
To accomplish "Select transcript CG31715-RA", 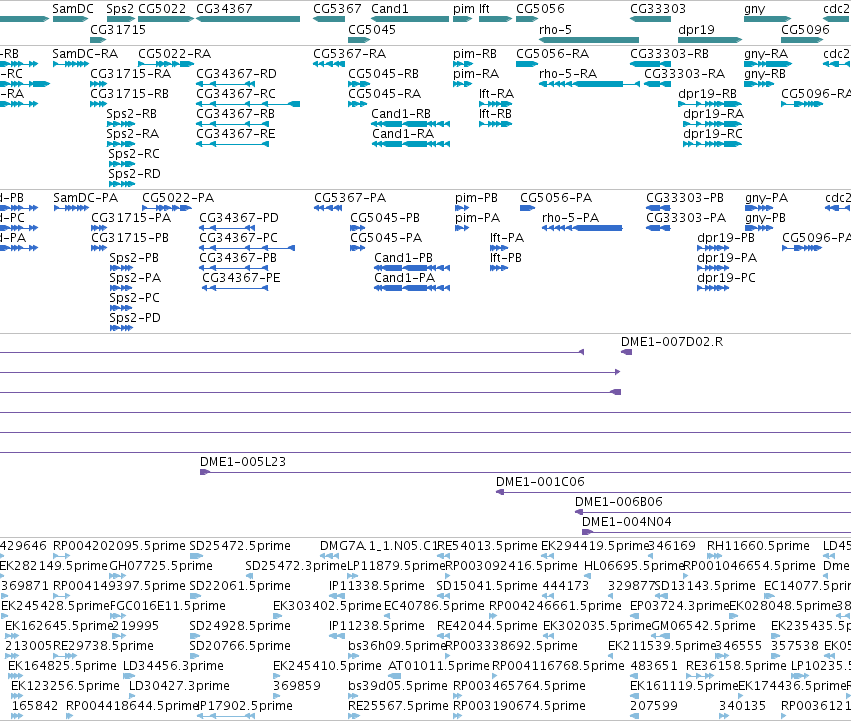I will coord(130,74).
